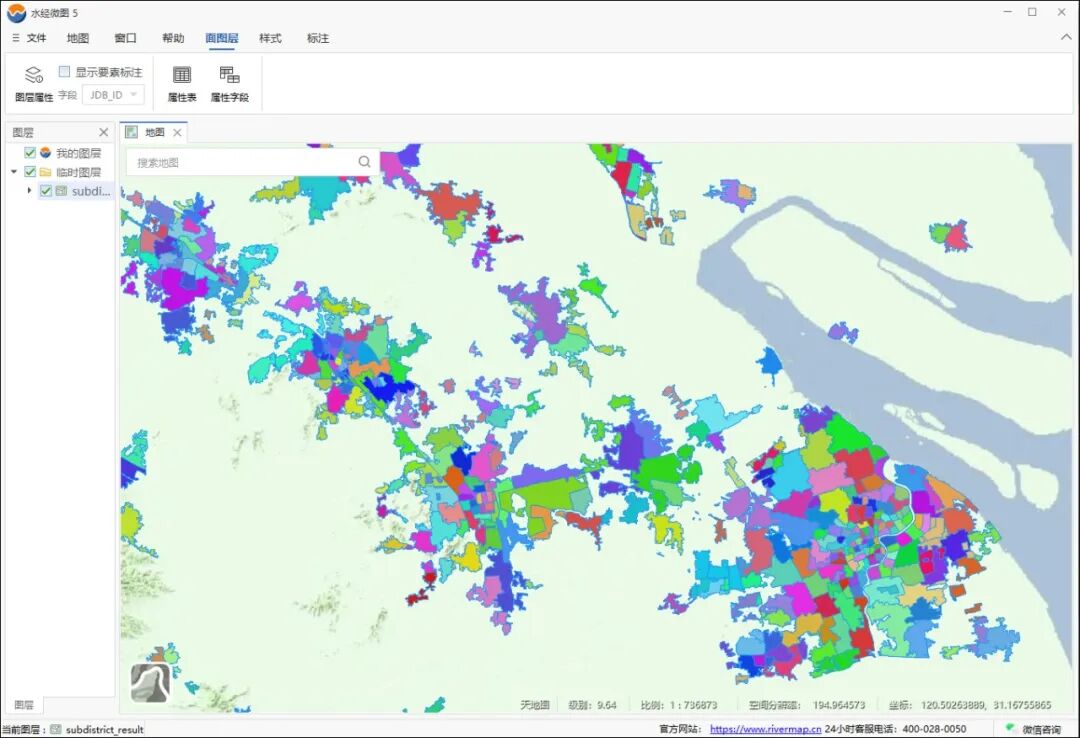
Task: Click the search magnifier icon in map
Action: point(364,162)
